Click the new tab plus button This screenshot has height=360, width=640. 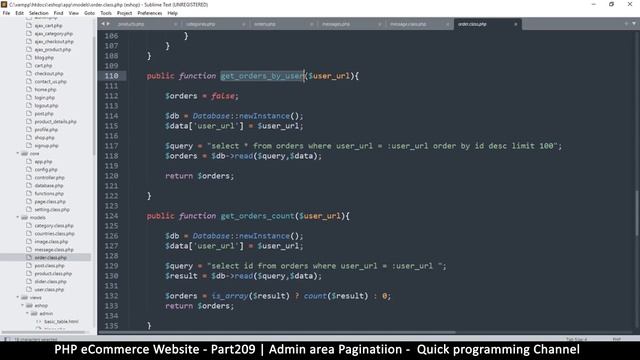[x=626, y=24]
